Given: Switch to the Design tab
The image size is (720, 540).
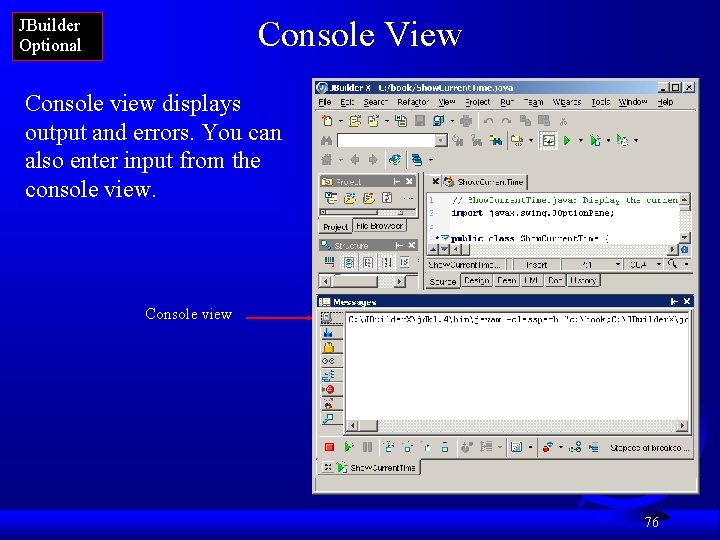Looking at the screenshot, I should pos(476,280).
